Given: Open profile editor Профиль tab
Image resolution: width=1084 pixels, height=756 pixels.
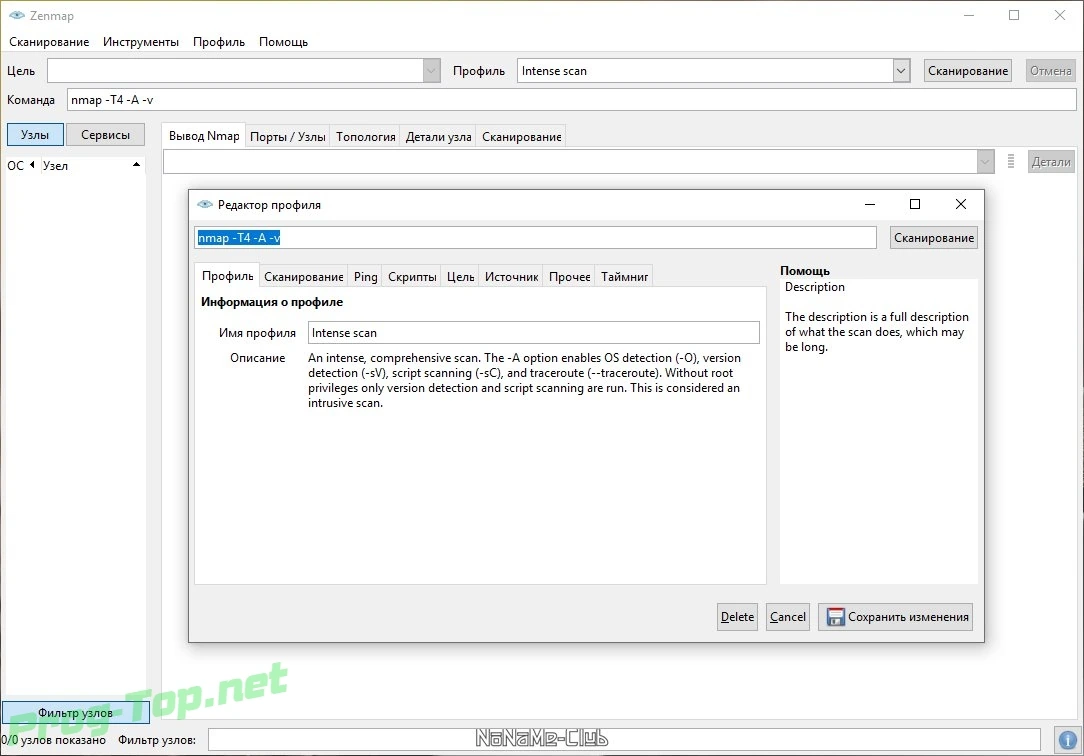Looking at the screenshot, I should (x=227, y=276).
